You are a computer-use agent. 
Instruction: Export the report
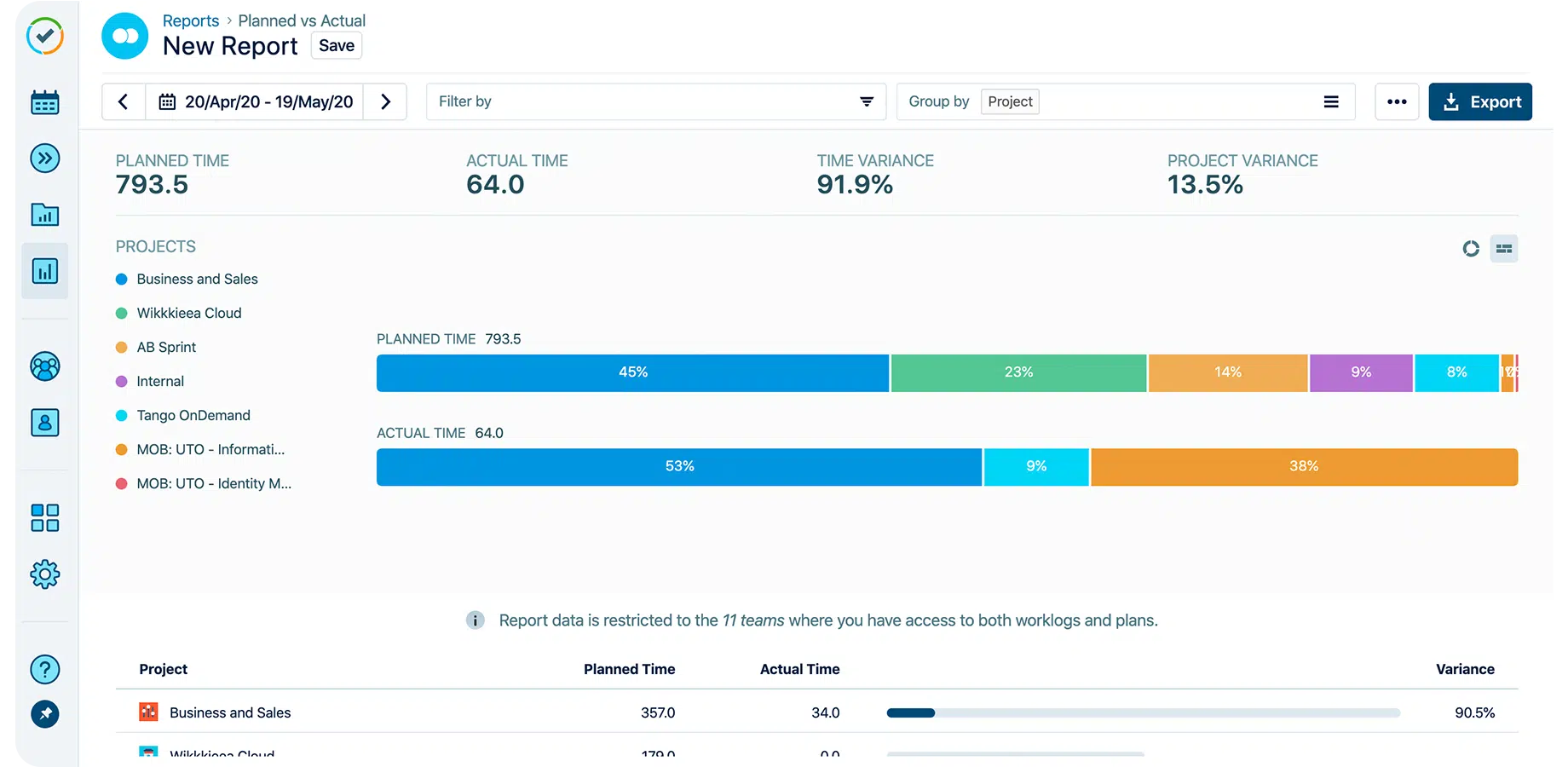(x=1480, y=101)
